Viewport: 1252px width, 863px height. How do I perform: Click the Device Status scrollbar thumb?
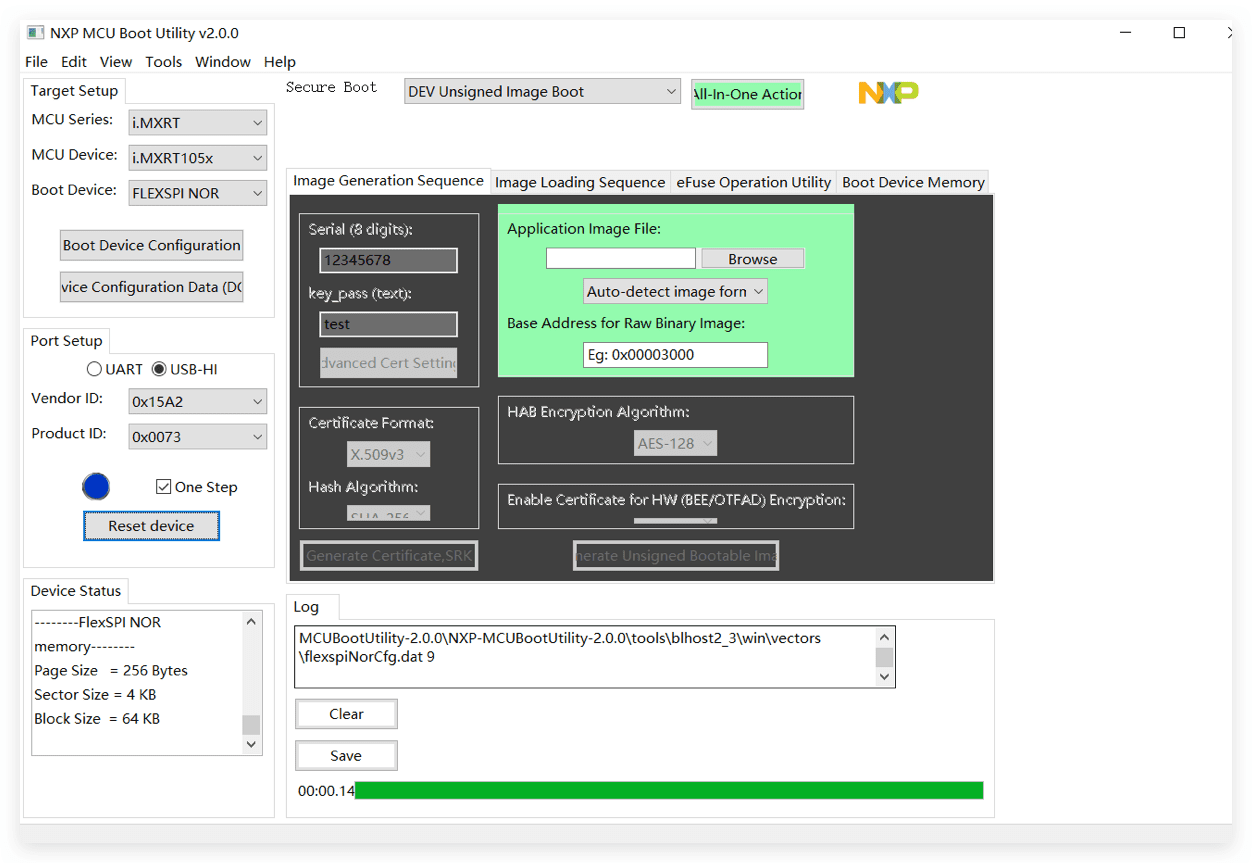(251, 725)
